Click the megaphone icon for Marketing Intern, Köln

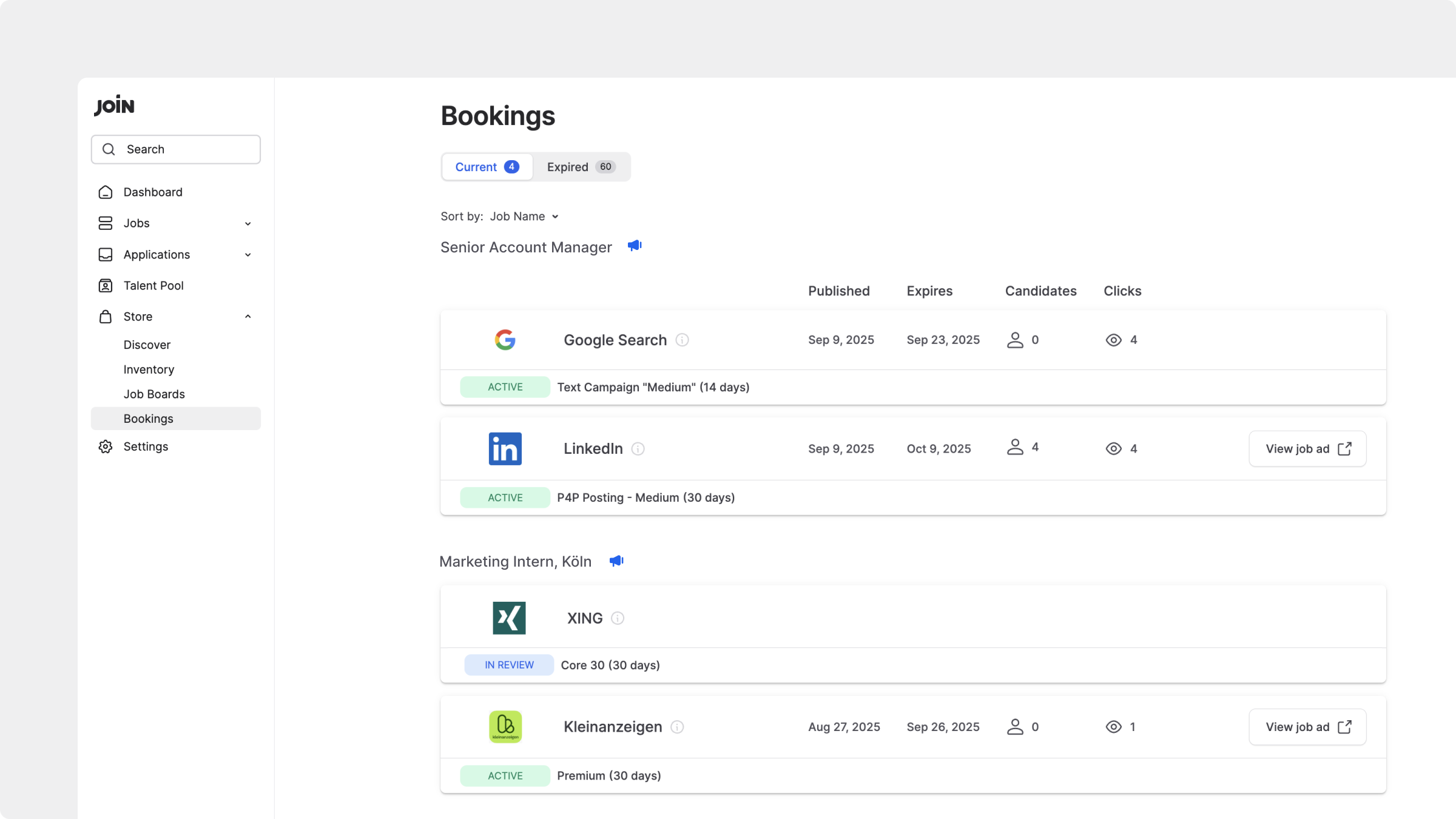click(x=616, y=561)
